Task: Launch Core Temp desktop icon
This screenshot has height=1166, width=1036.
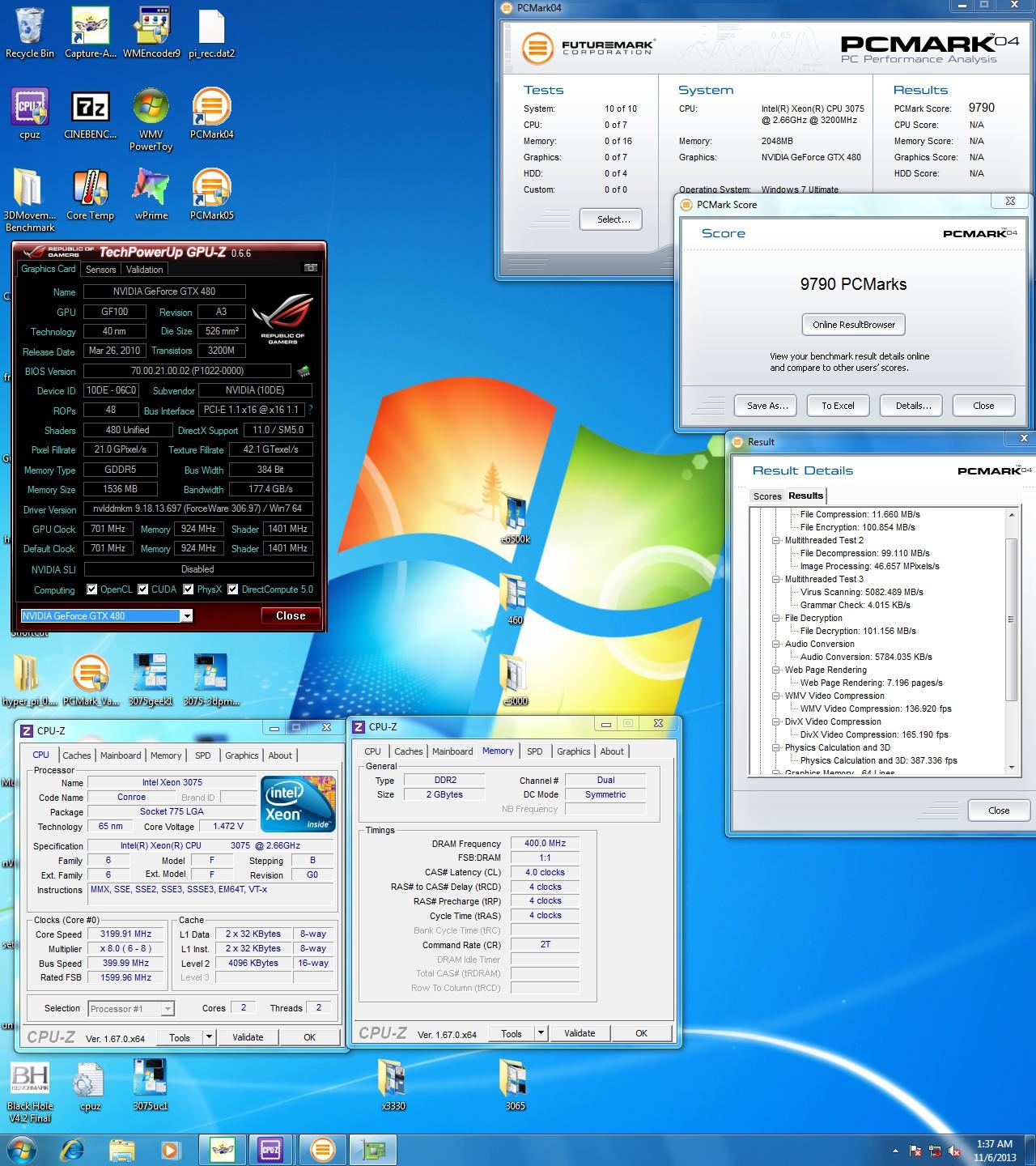Action: pos(91,194)
